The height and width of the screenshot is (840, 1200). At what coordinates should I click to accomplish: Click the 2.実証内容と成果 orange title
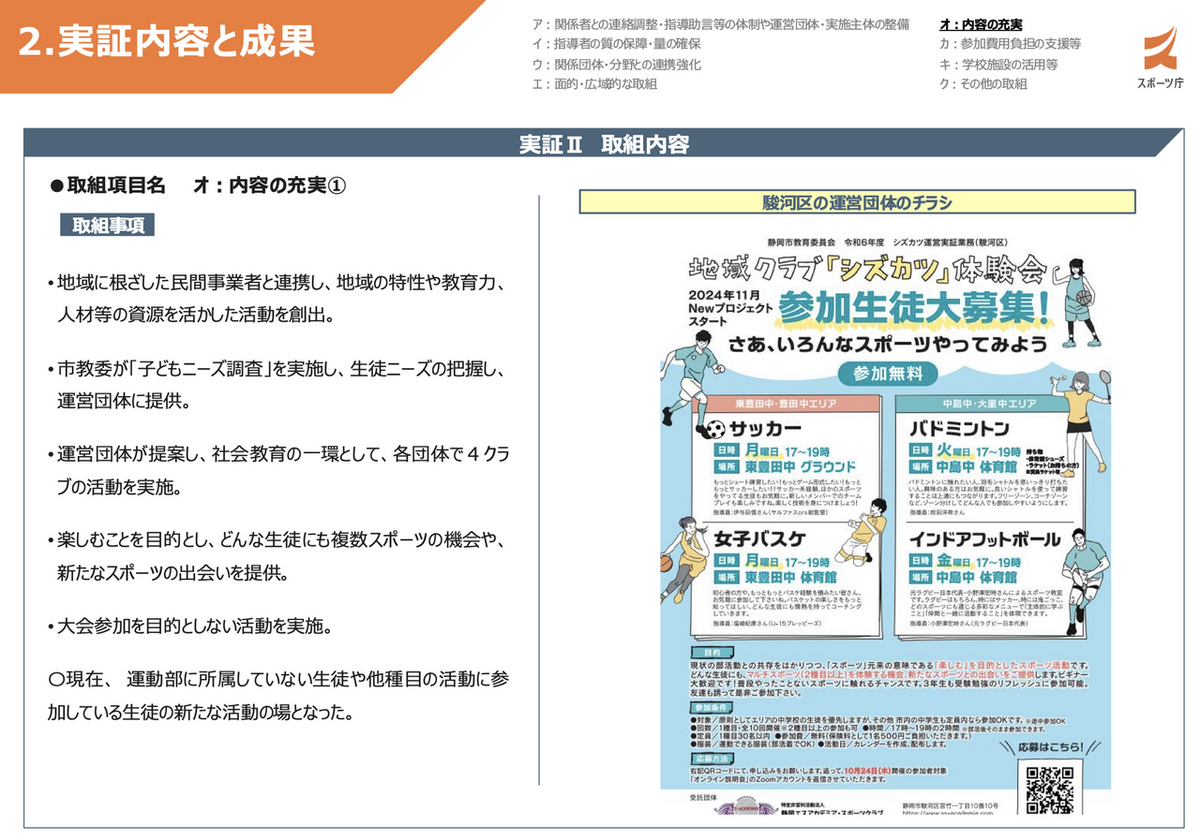[x=168, y=40]
